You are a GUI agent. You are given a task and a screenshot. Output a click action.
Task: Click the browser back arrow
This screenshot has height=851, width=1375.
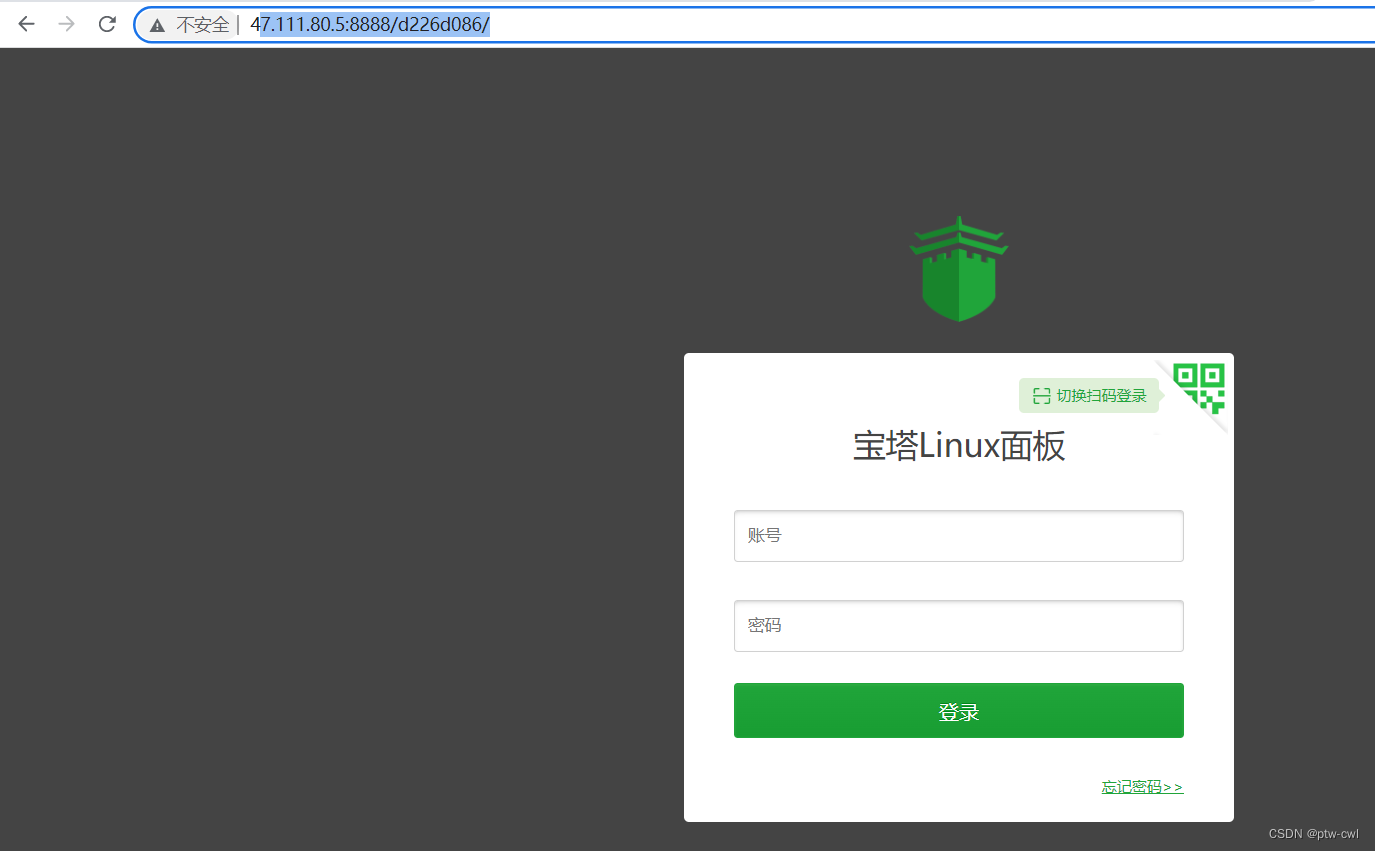coord(26,24)
